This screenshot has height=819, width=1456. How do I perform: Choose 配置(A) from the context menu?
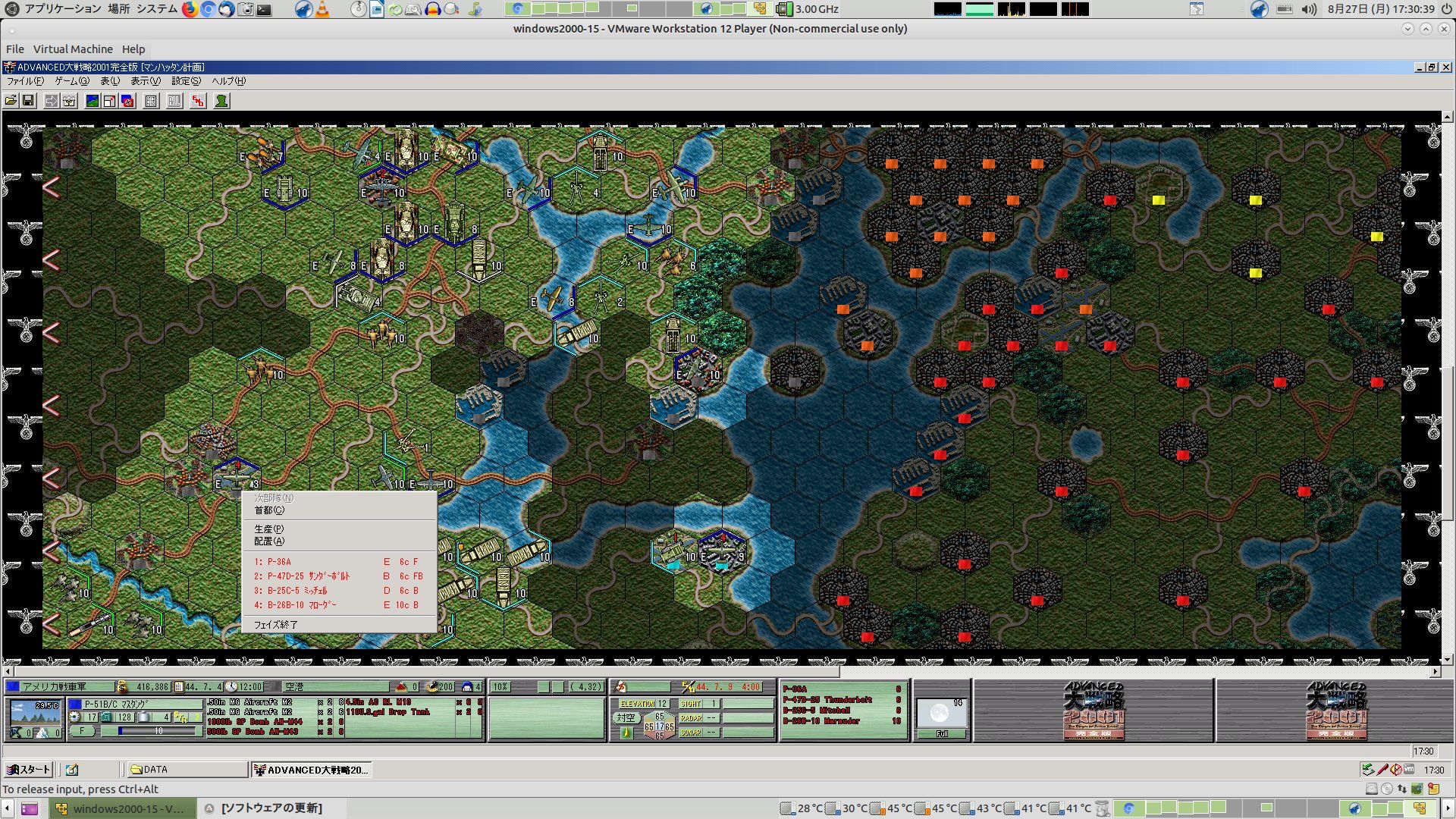click(339, 541)
